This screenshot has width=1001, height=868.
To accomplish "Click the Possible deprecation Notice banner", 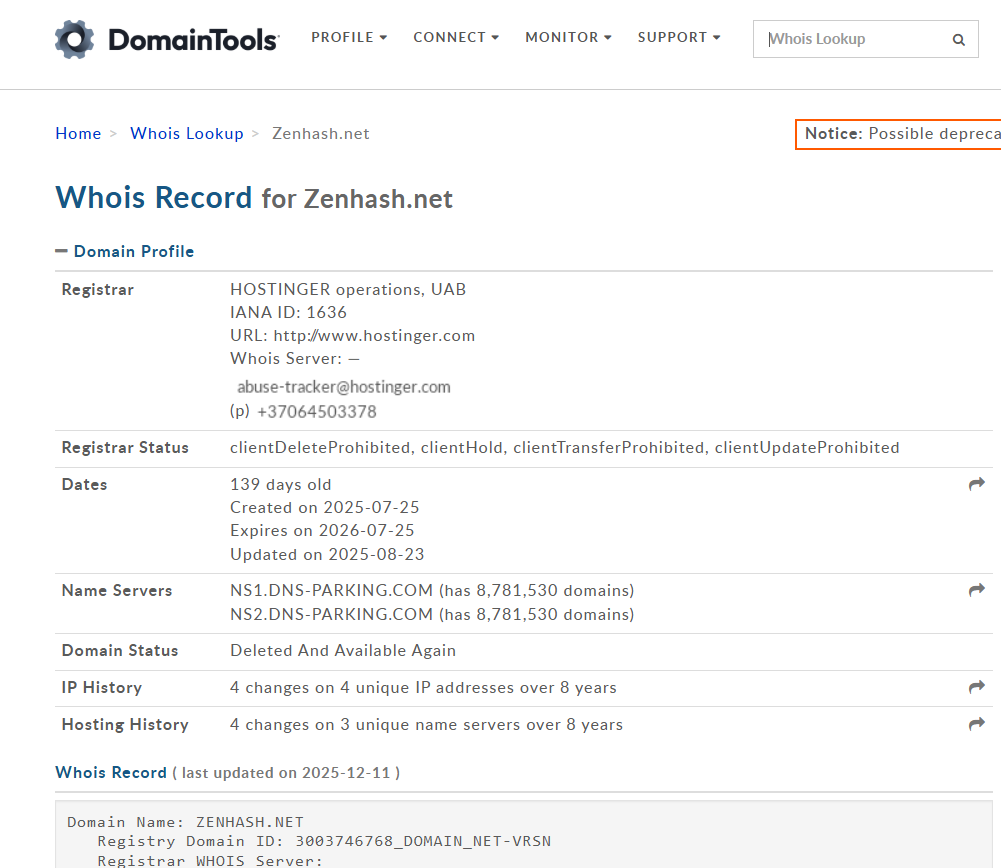I will 900,134.
